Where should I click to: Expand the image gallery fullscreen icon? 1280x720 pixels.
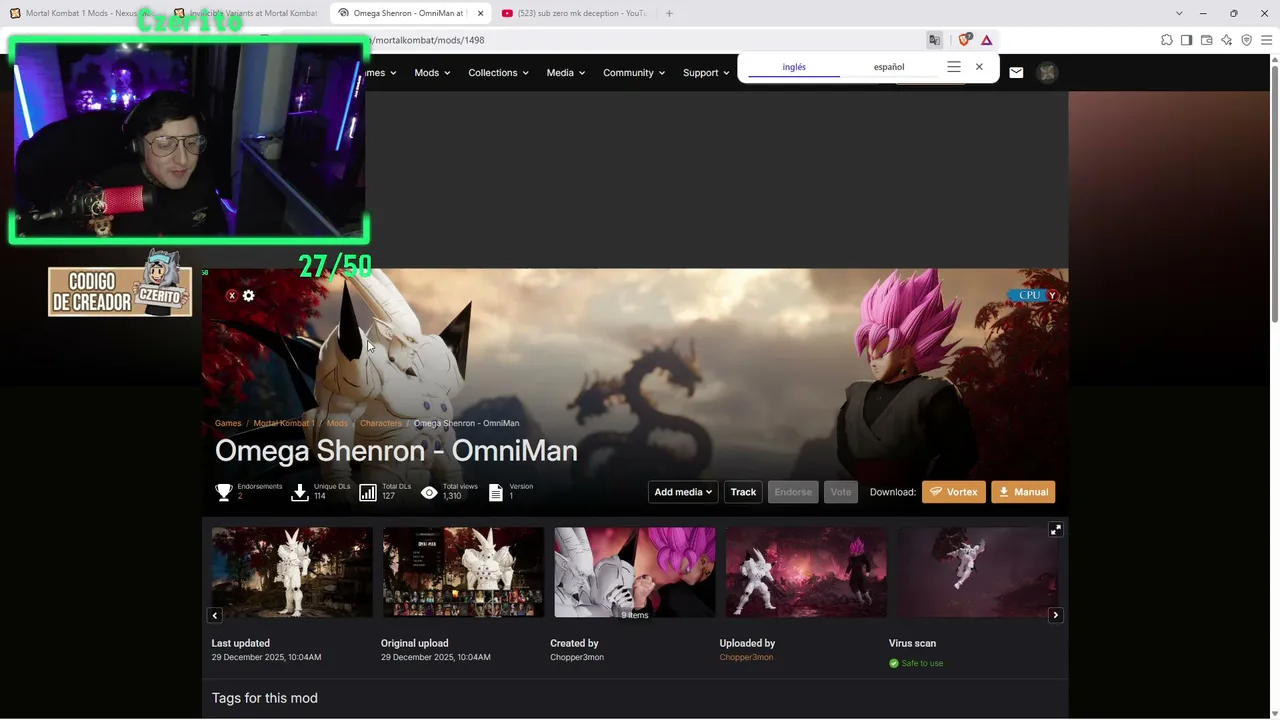click(1055, 530)
